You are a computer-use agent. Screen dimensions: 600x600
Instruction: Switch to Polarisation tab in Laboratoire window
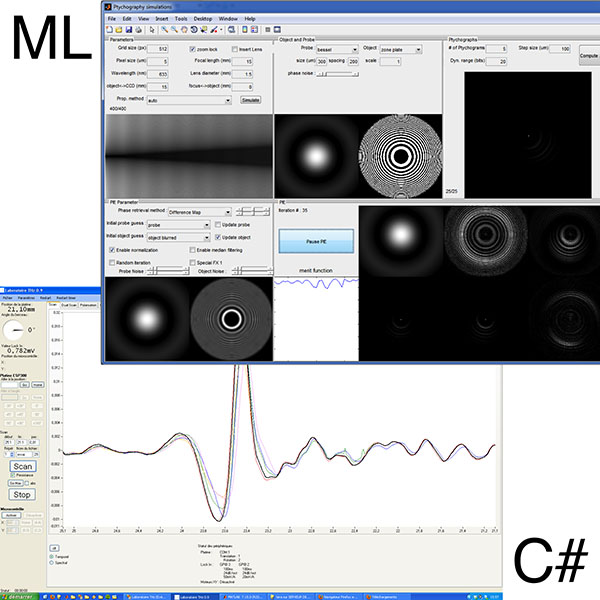(x=88, y=305)
